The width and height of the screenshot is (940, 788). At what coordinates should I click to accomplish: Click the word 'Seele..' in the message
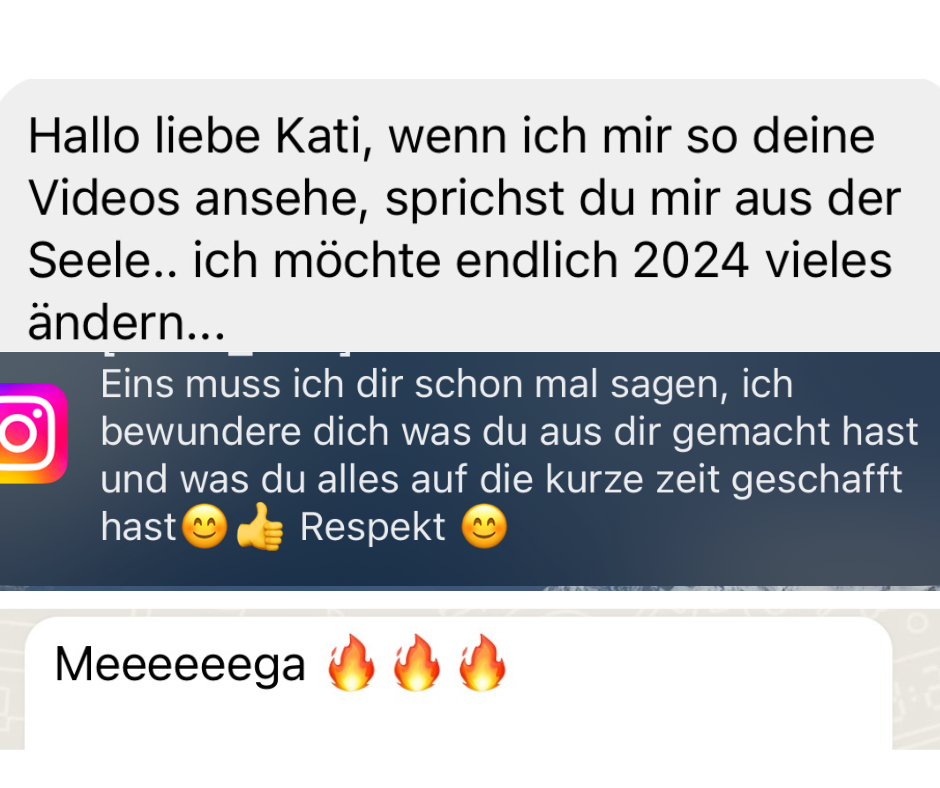pos(103,261)
